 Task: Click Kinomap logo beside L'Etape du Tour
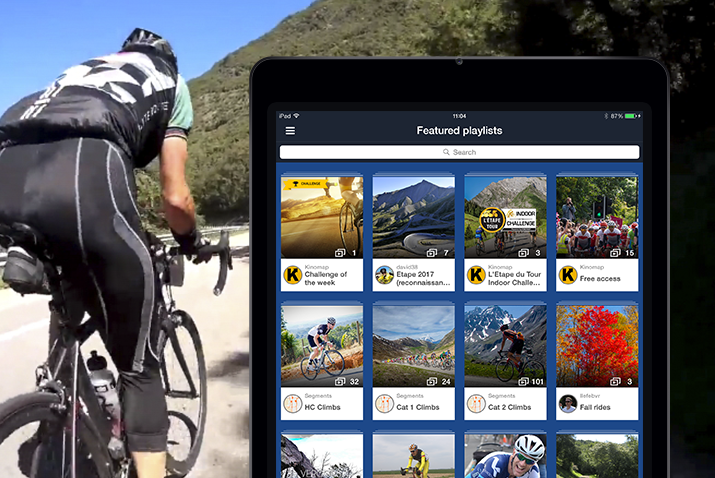tap(476, 275)
